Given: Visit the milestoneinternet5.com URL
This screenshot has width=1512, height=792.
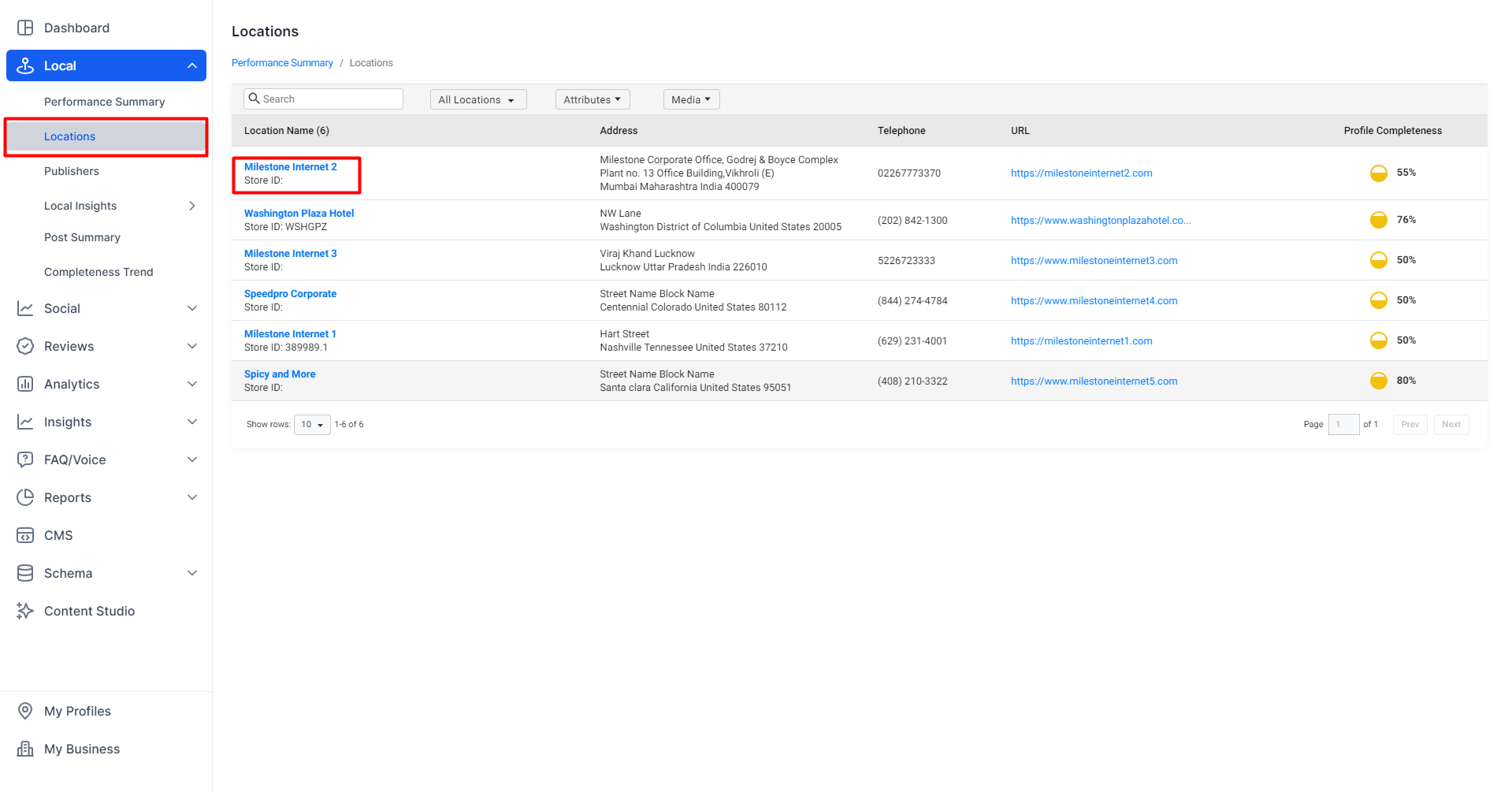Looking at the screenshot, I should (x=1094, y=381).
